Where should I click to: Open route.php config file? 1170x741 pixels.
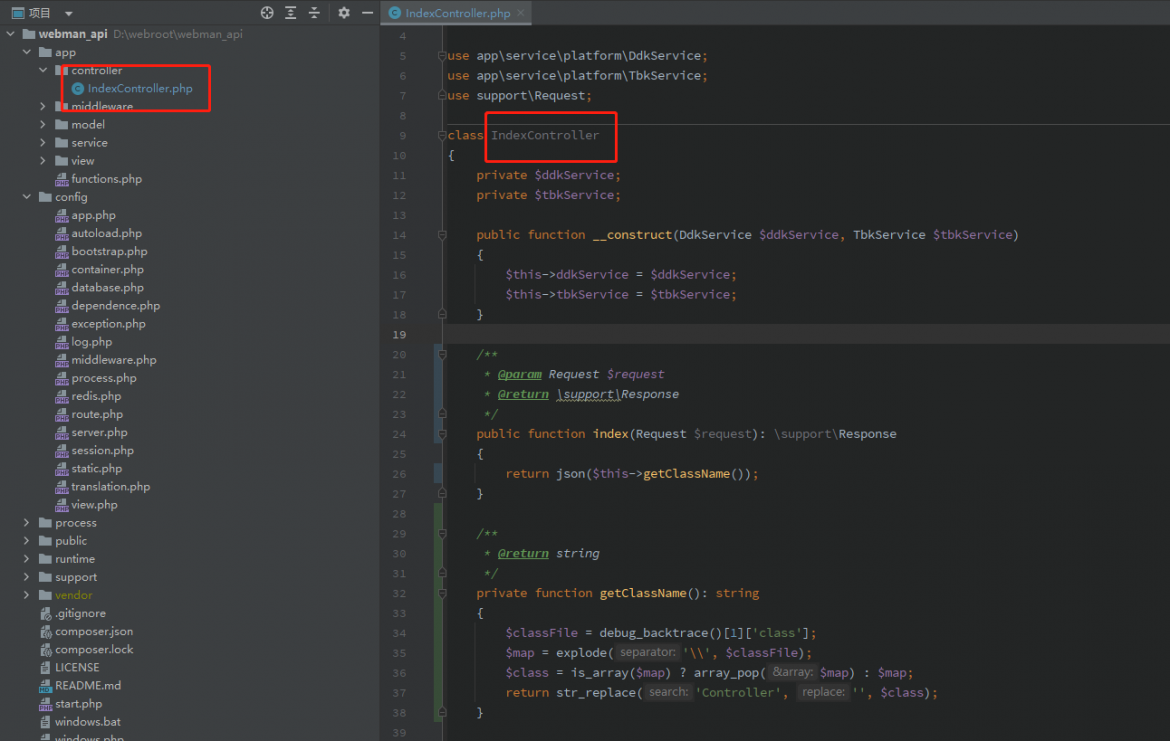[x=97, y=414]
